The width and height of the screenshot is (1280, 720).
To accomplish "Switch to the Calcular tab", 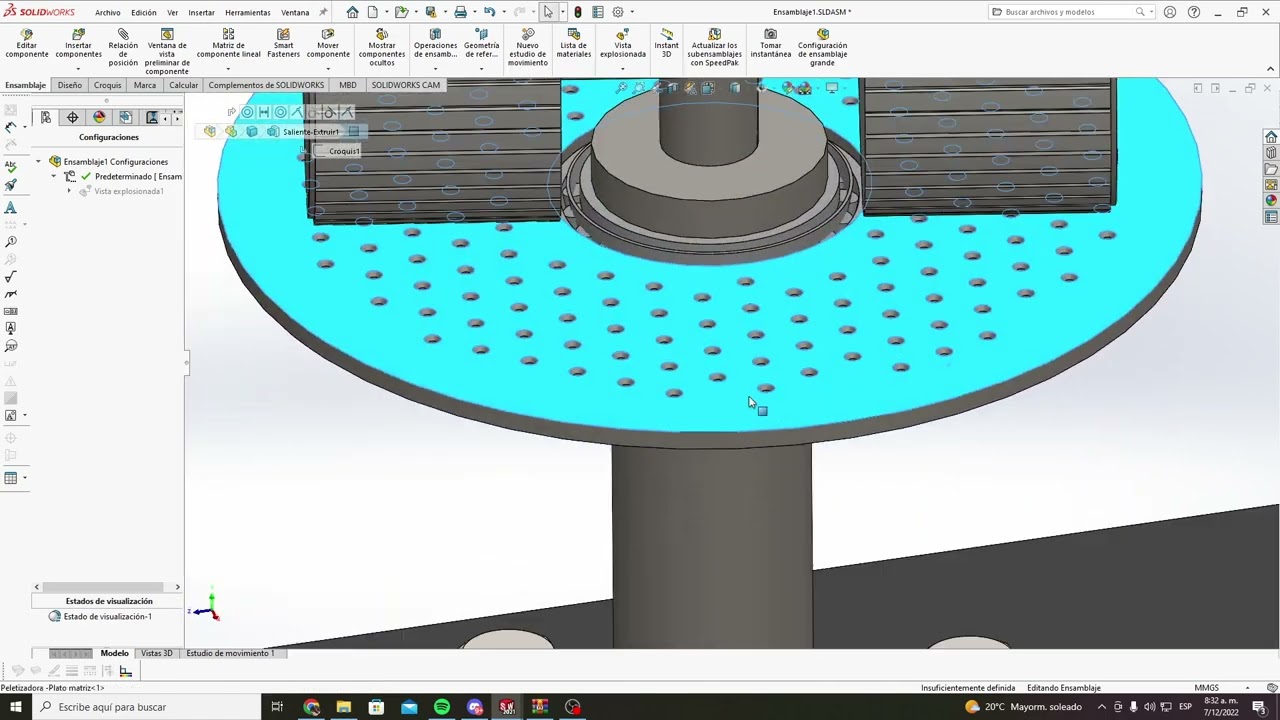I will point(183,85).
